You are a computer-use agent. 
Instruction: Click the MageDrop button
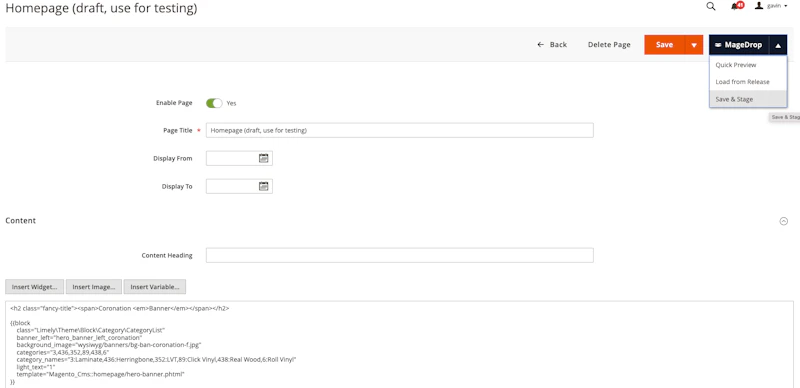[x=739, y=45]
